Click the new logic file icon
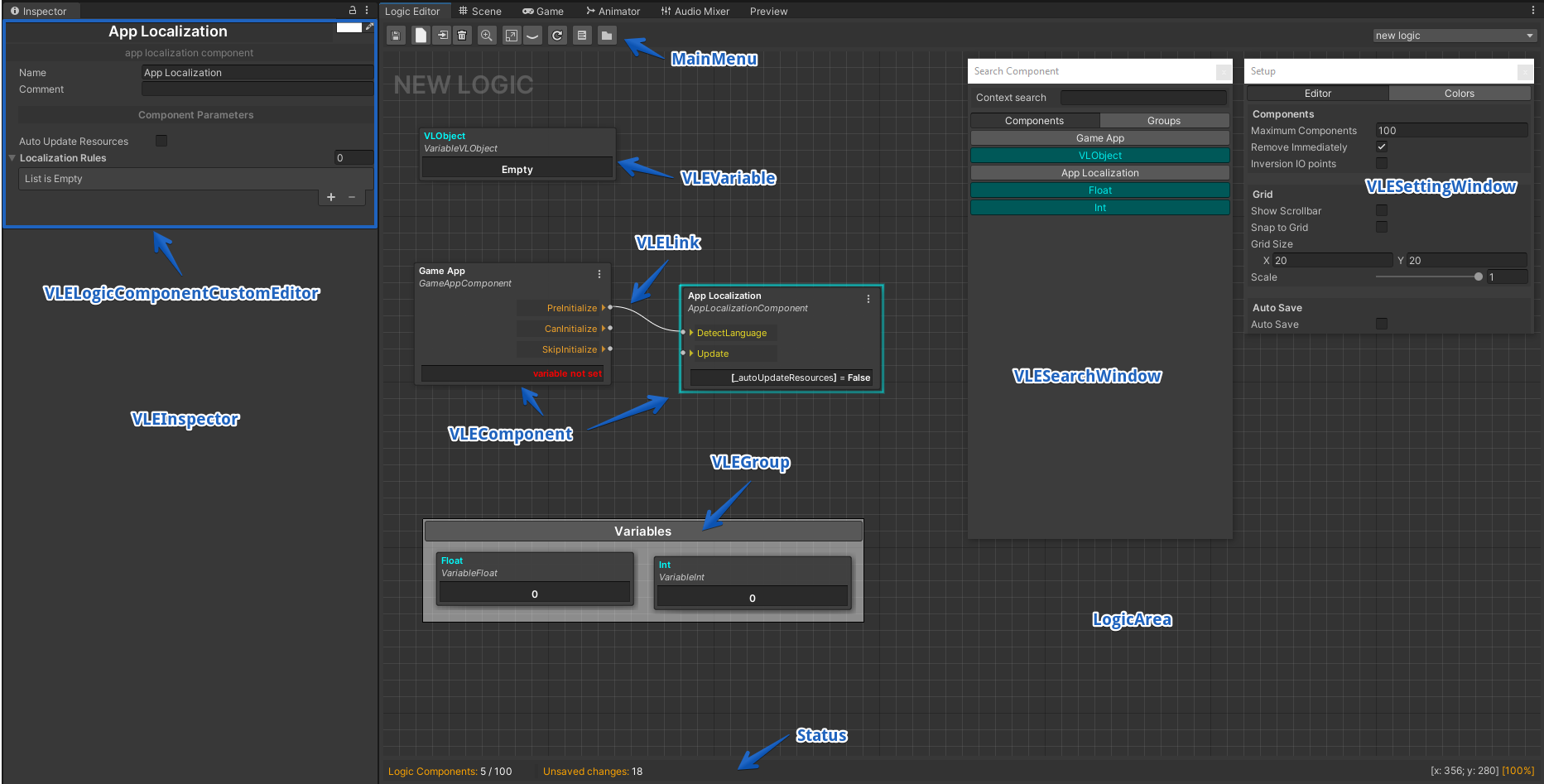The width and height of the screenshot is (1544, 784). [x=421, y=36]
